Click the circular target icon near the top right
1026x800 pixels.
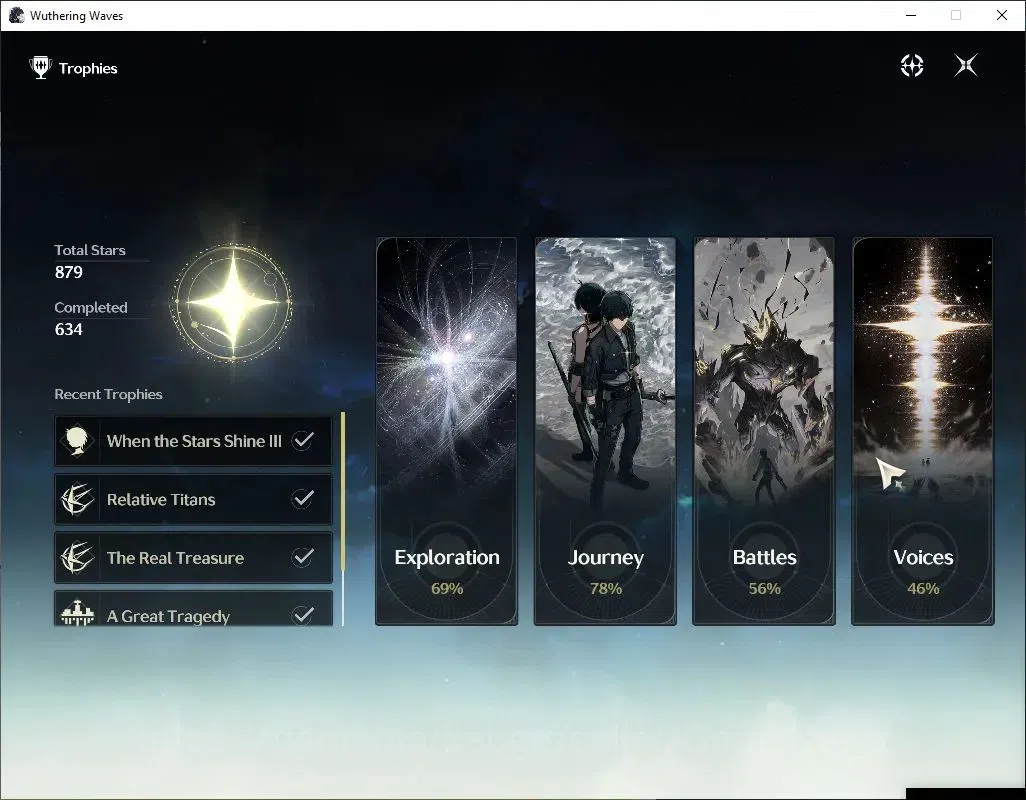pyautogui.click(x=911, y=65)
